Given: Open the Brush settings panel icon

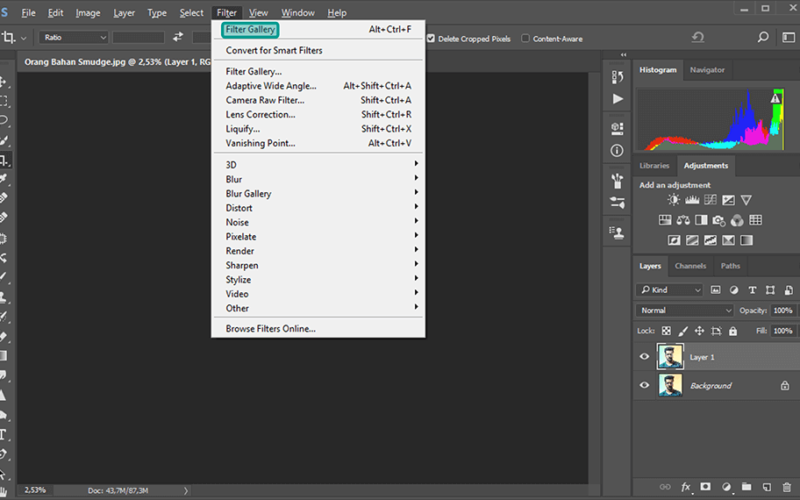Looking at the screenshot, I should 617,203.
